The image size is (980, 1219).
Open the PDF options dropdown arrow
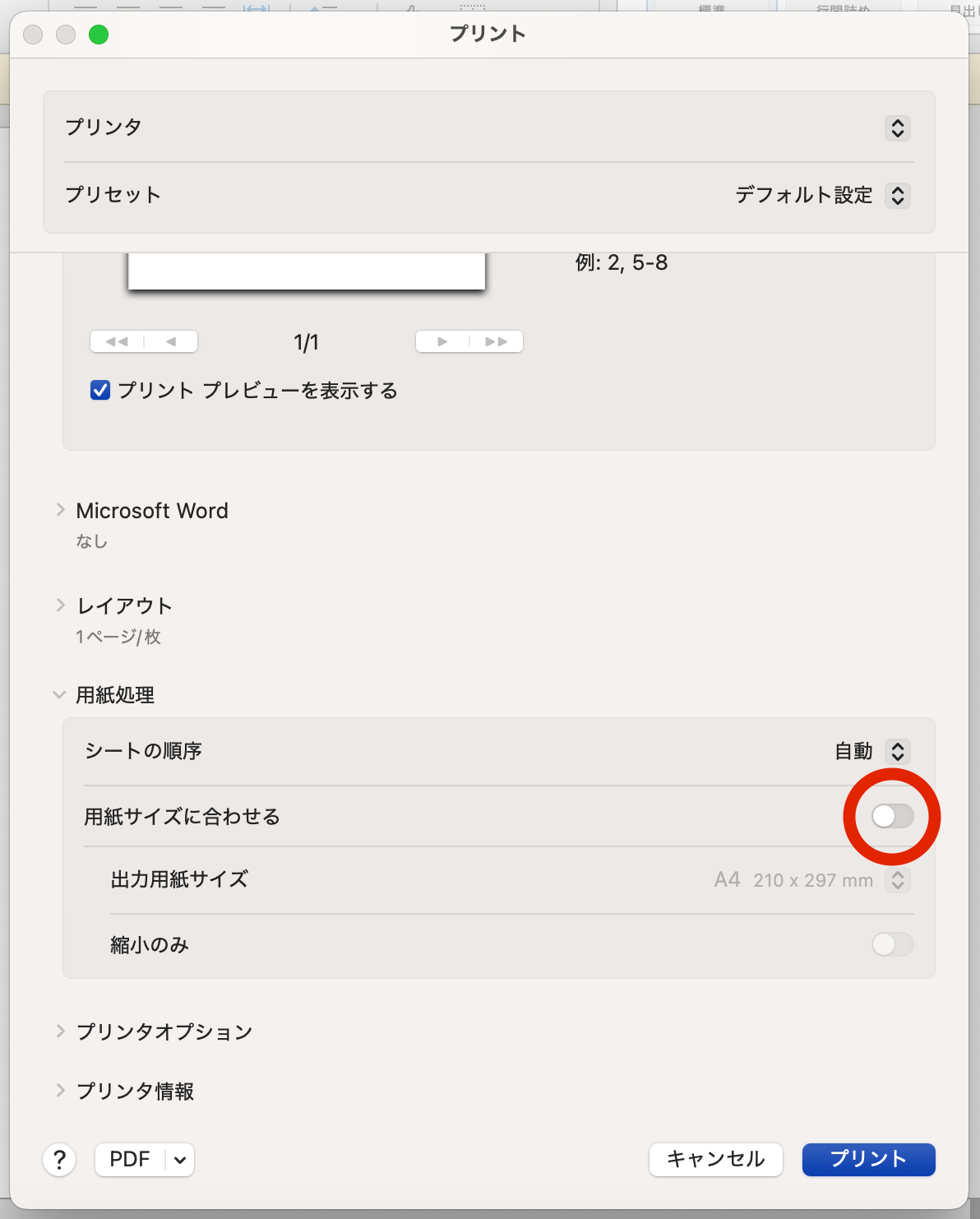(x=180, y=1160)
